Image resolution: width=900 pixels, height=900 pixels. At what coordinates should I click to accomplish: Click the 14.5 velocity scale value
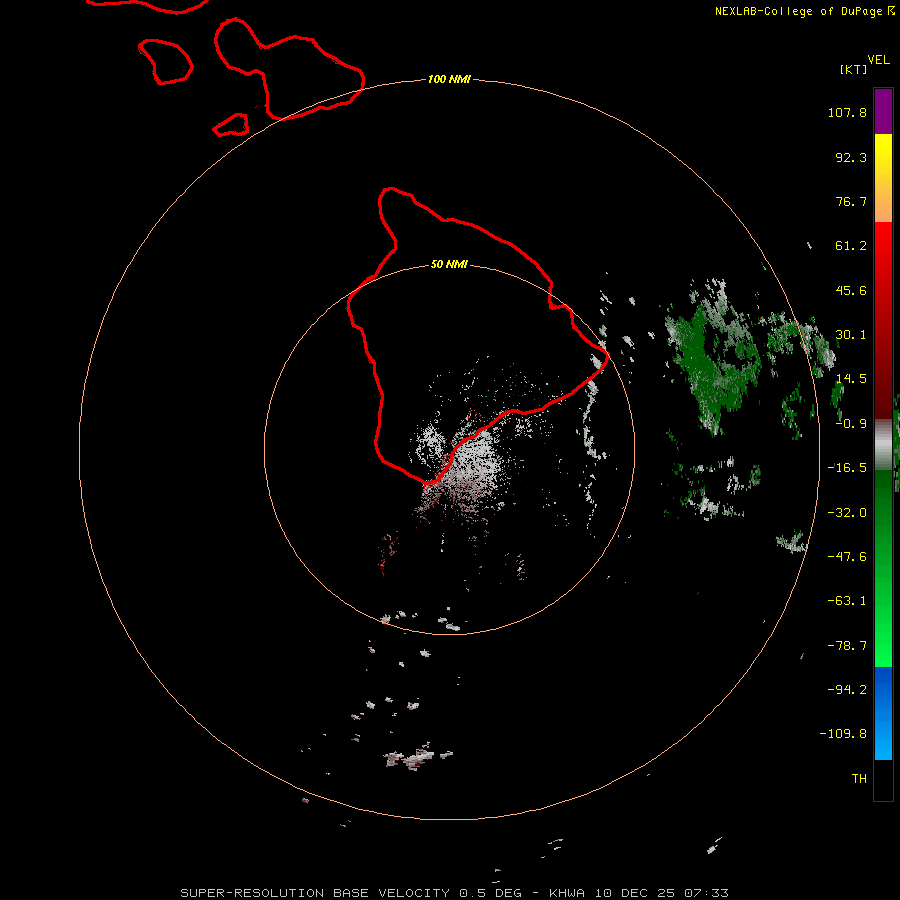(851, 379)
